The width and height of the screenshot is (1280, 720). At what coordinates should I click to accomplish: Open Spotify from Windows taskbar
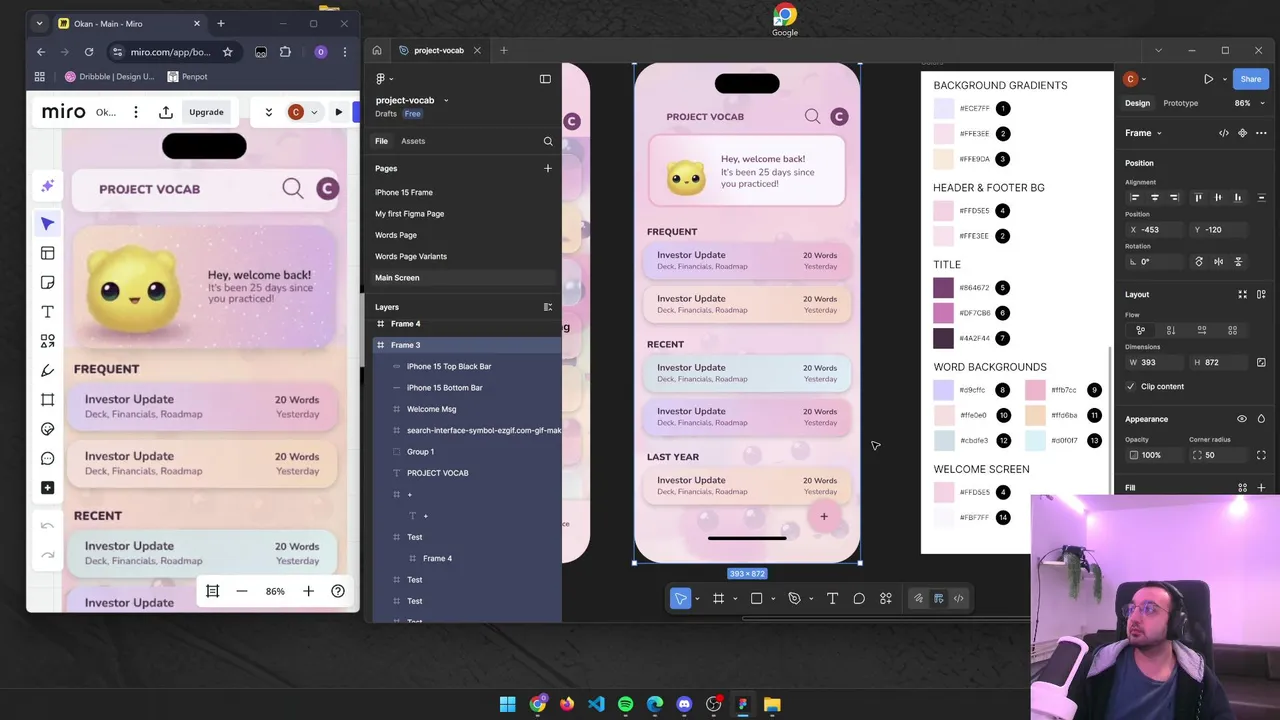625,704
